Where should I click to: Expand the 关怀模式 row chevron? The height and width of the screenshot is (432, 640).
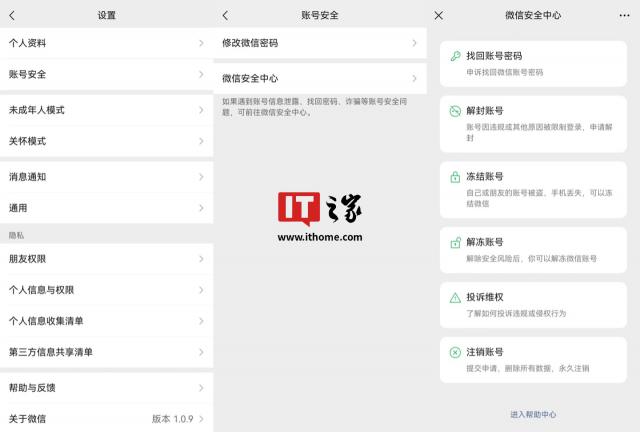(x=201, y=141)
